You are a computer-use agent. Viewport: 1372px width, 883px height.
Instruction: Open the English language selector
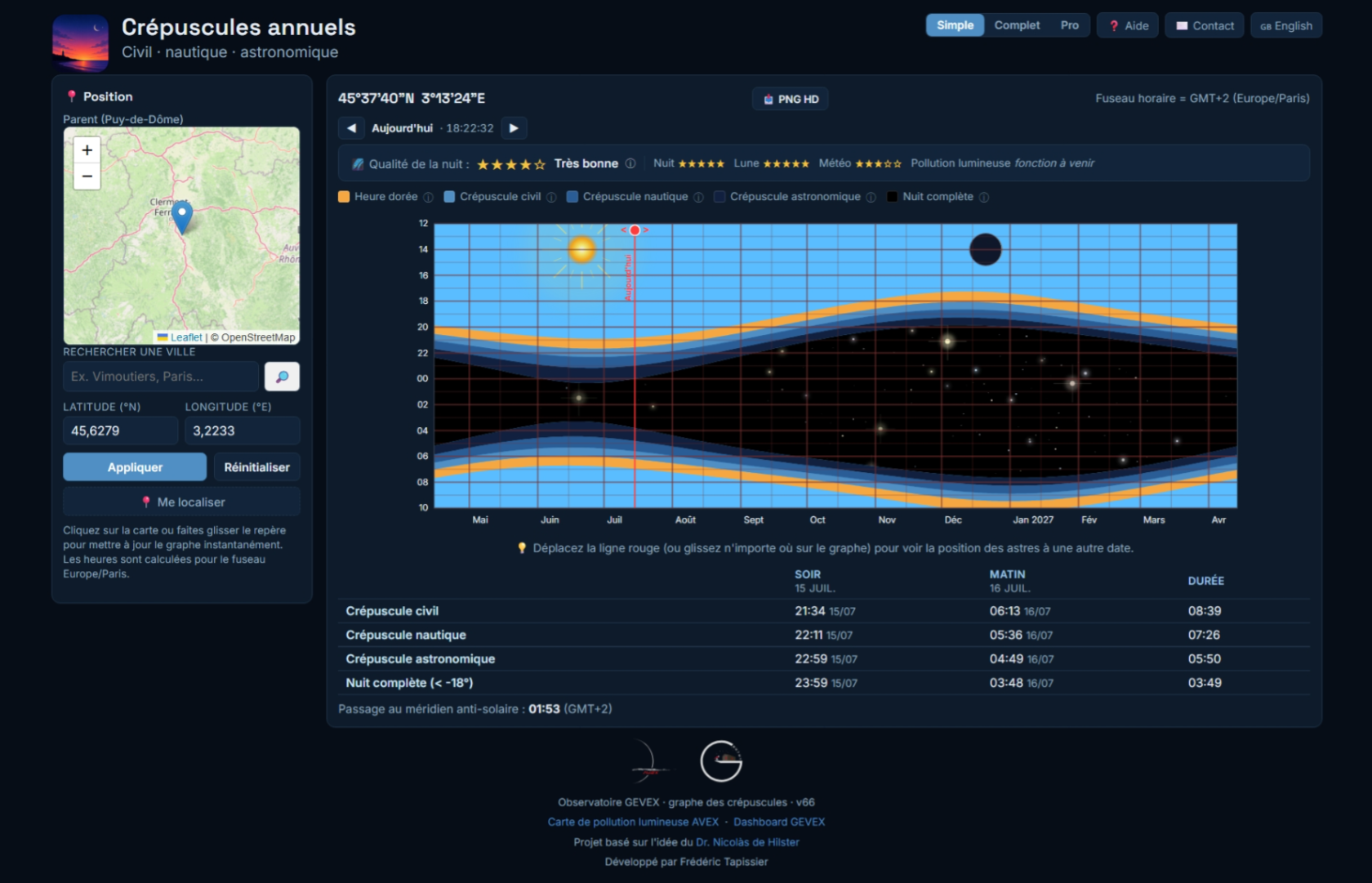(x=1286, y=25)
